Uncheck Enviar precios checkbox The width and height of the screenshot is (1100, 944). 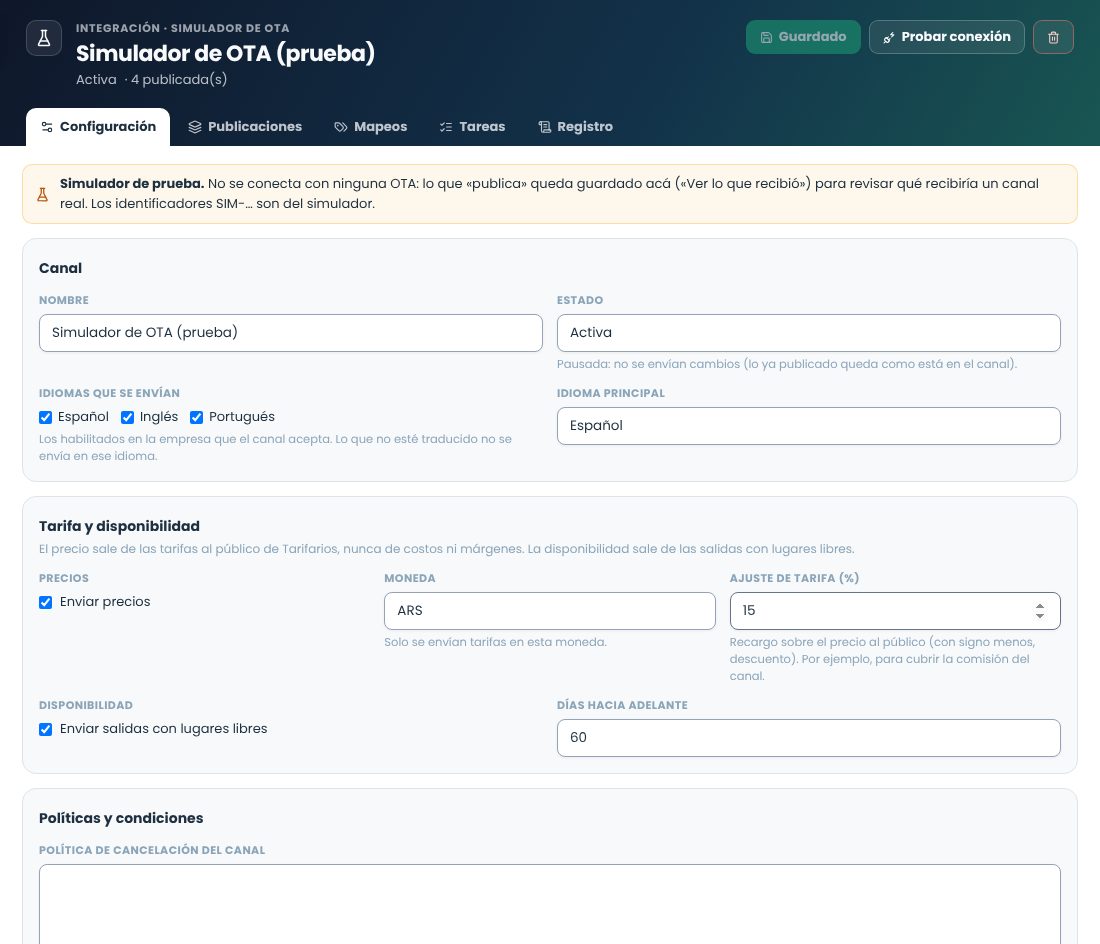[x=46, y=602]
